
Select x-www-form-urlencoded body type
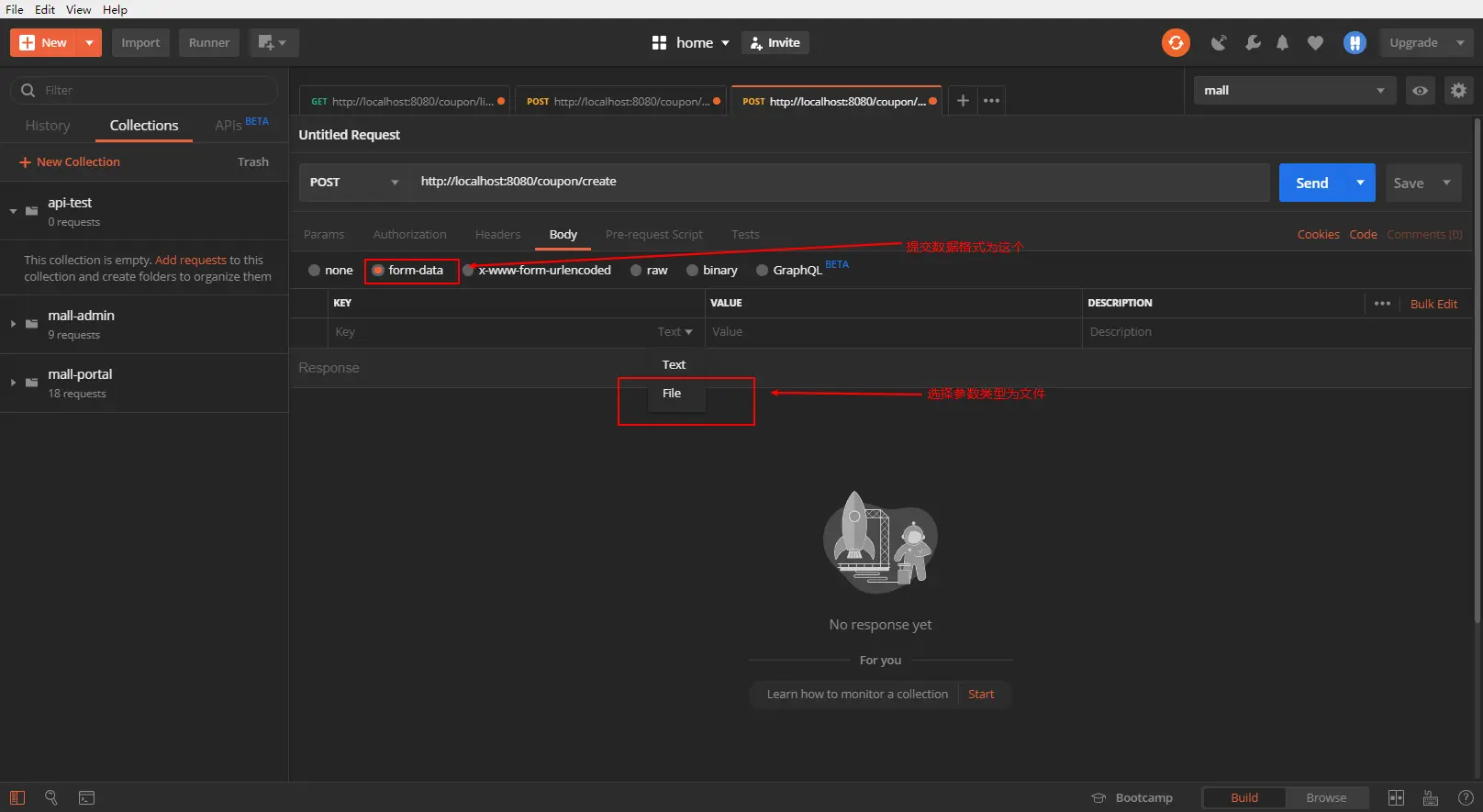click(468, 271)
